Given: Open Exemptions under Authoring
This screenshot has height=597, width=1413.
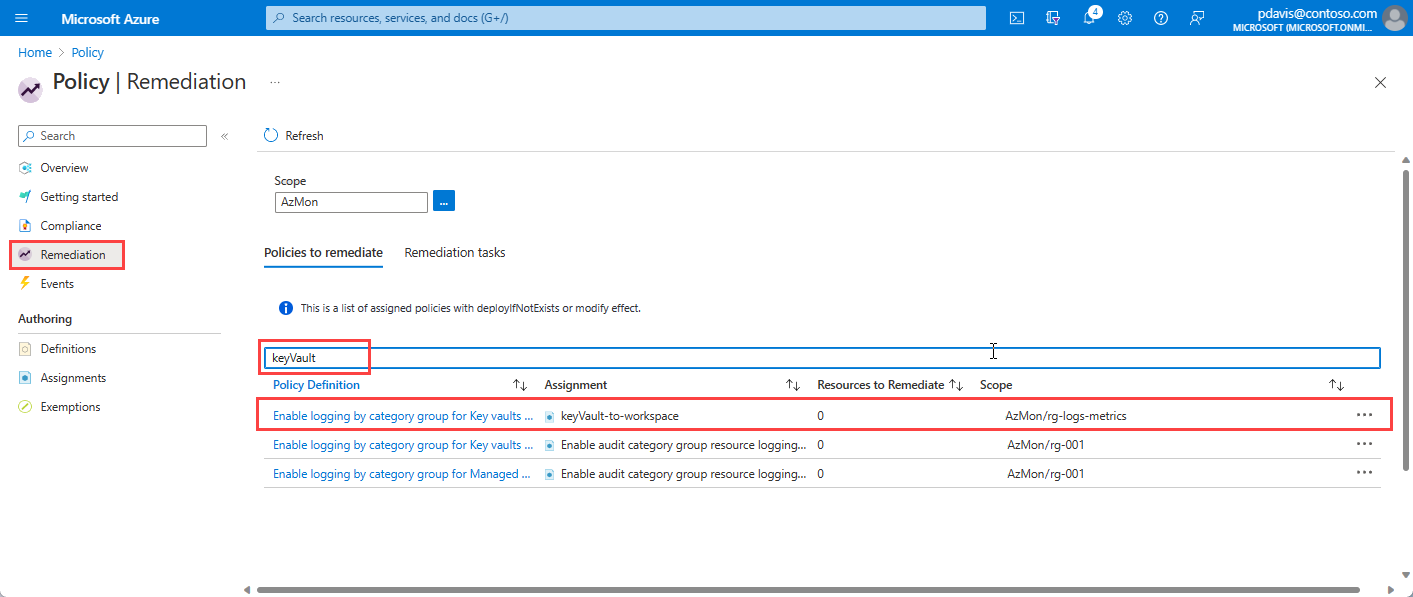Looking at the screenshot, I should [70, 407].
